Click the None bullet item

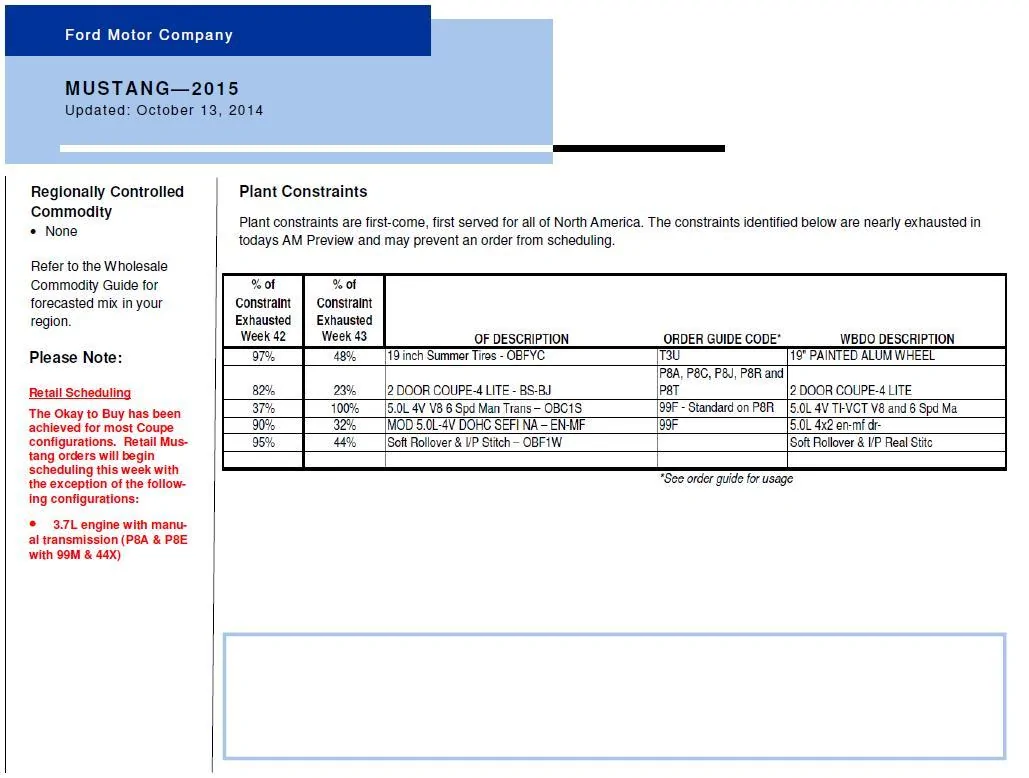pos(61,231)
